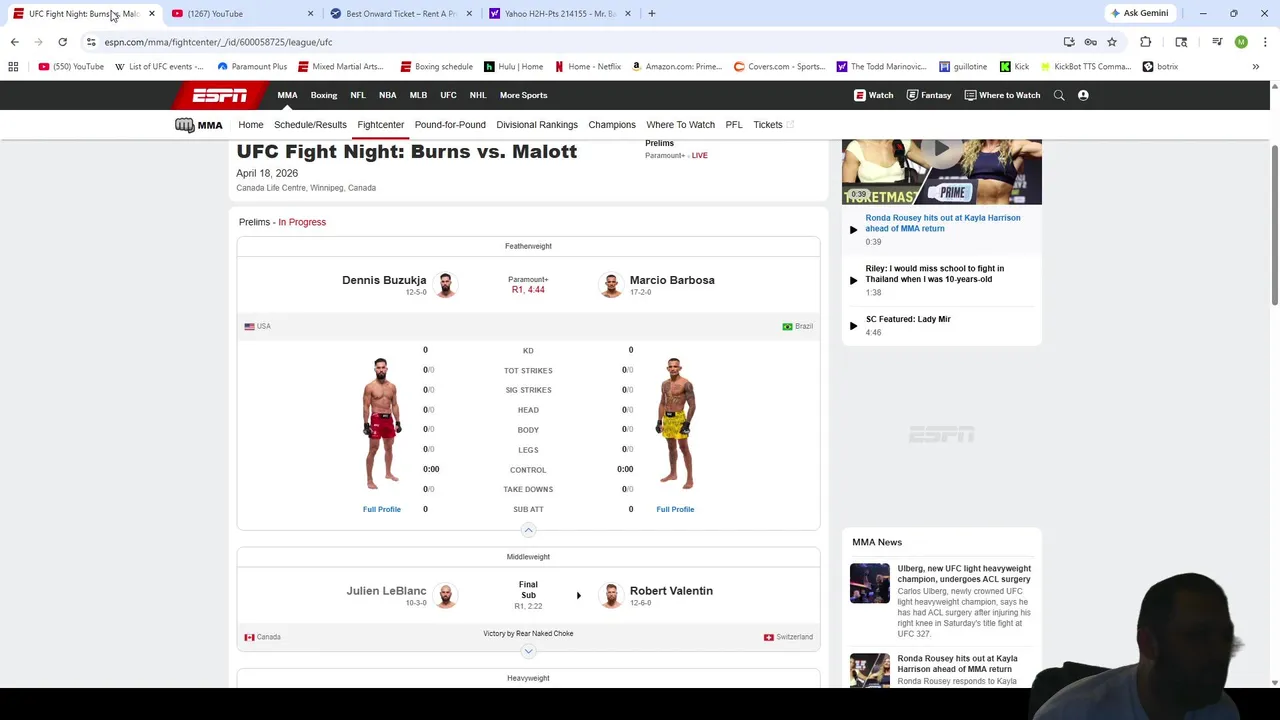1280x720 pixels.
Task: Switch to the Yahoo H2H-Pts tab
Action: point(560,13)
